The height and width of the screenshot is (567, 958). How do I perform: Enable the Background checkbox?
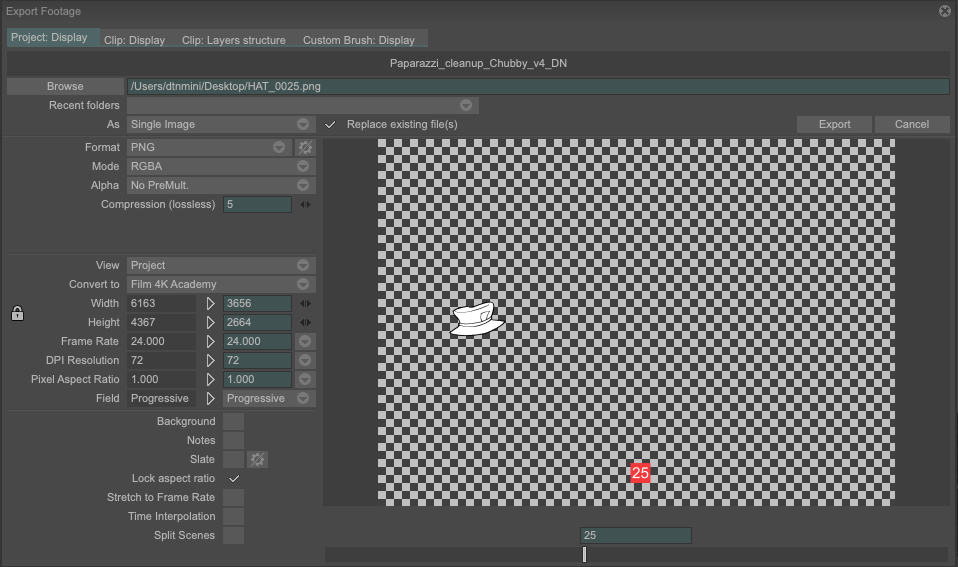[x=233, y=422]
